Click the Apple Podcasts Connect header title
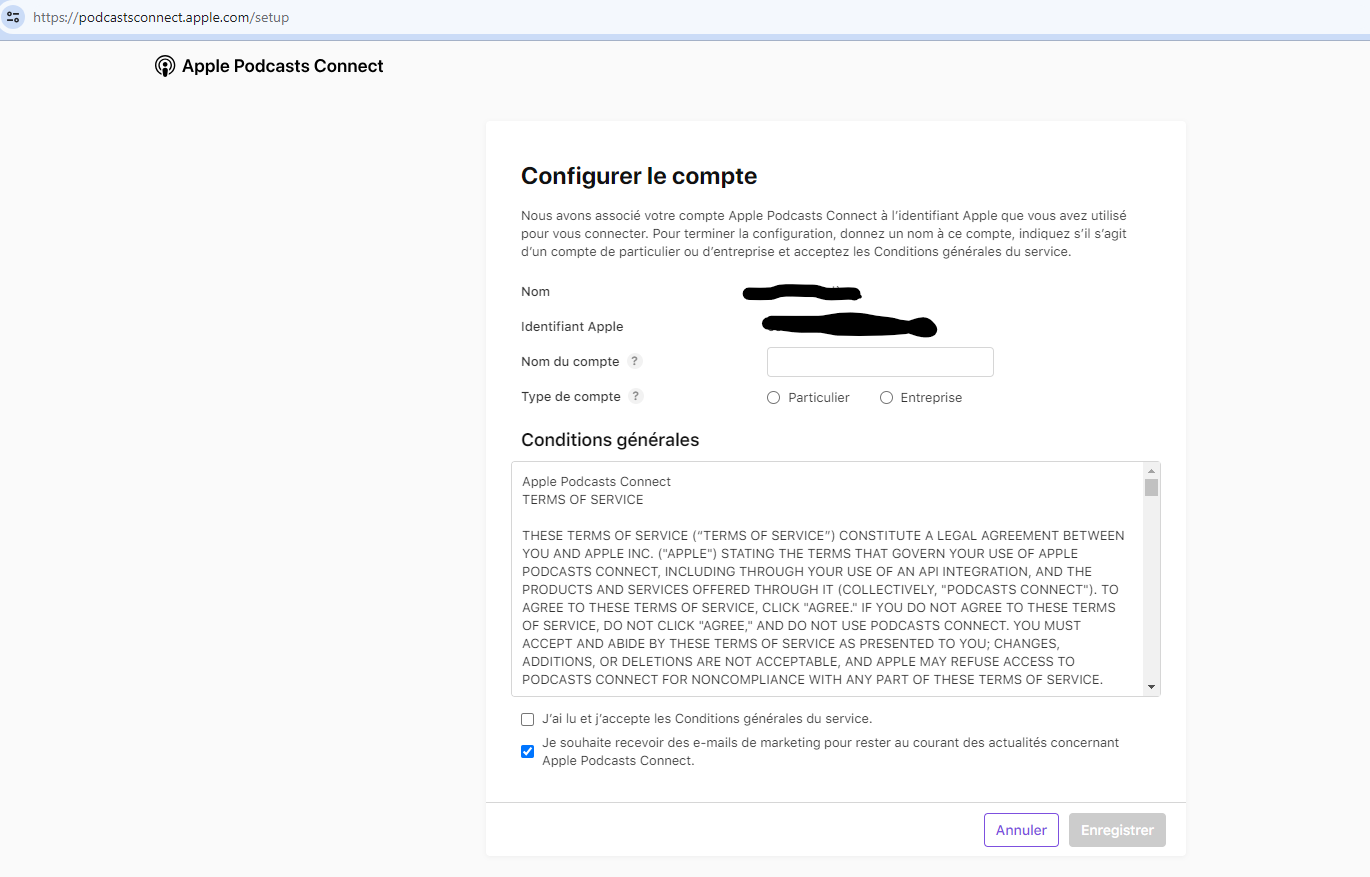Screen dimensions: 1370x877 (283, 67)
